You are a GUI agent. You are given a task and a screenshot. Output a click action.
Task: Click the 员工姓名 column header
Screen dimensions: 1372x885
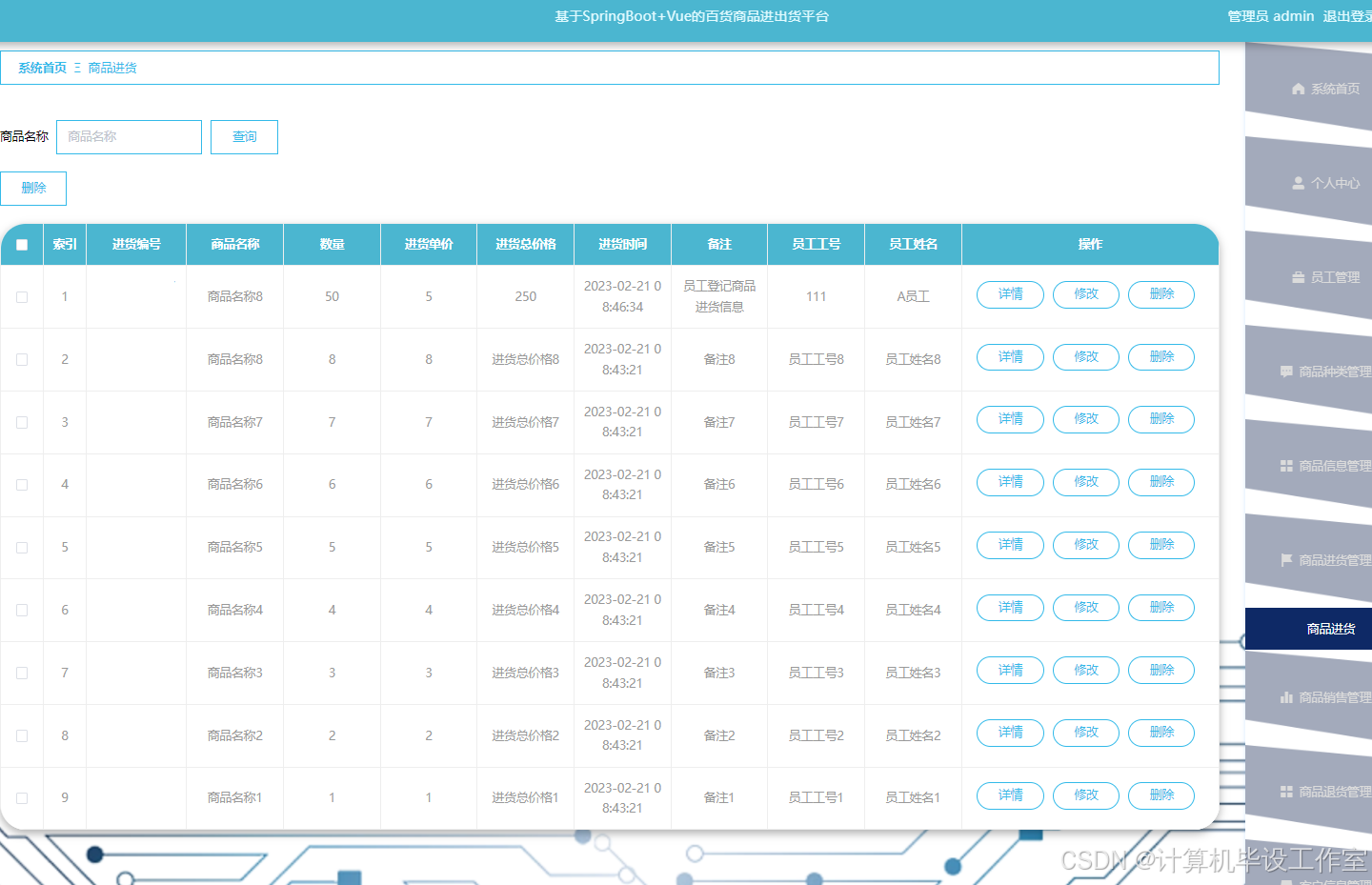pyautogui.click(x=913, y=245)
